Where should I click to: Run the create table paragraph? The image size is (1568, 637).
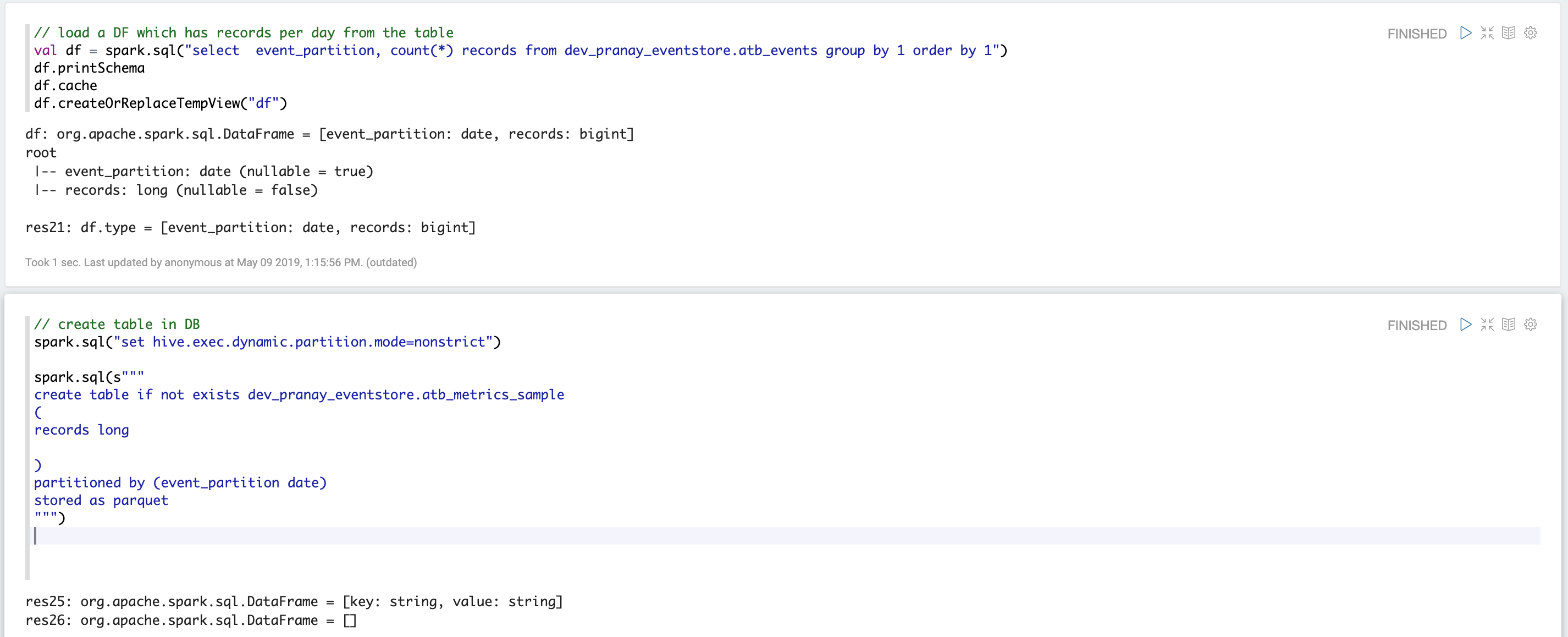(1465, 325)
